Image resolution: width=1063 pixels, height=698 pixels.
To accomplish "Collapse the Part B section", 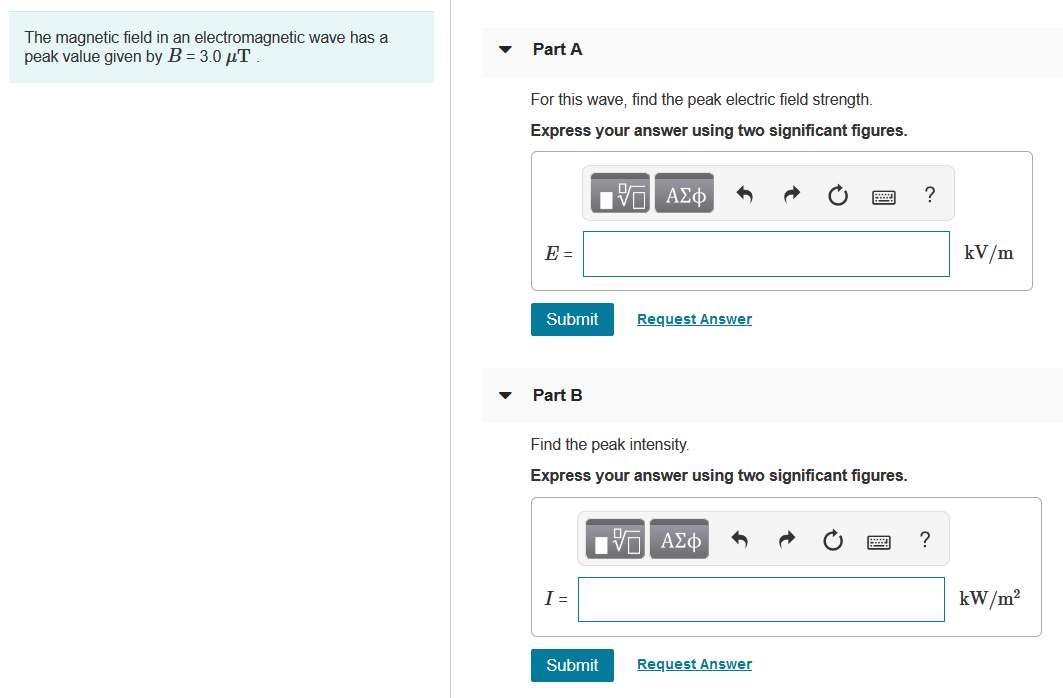I will [x=505, y=396].
